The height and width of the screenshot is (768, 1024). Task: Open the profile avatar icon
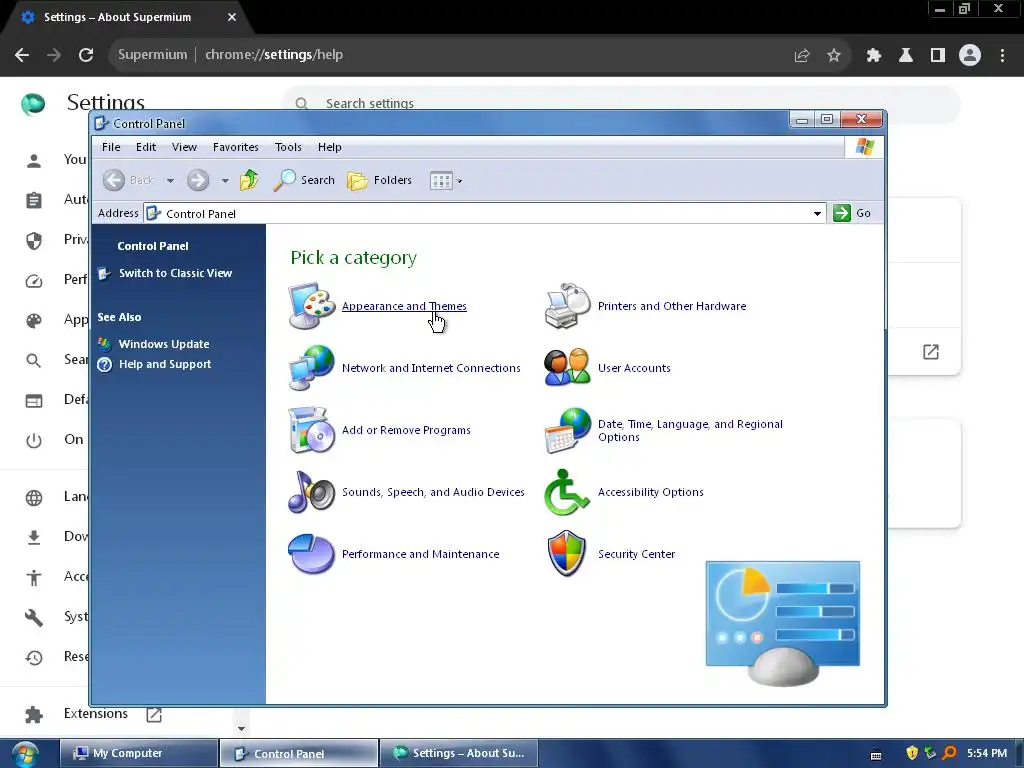tap(970, 55)
